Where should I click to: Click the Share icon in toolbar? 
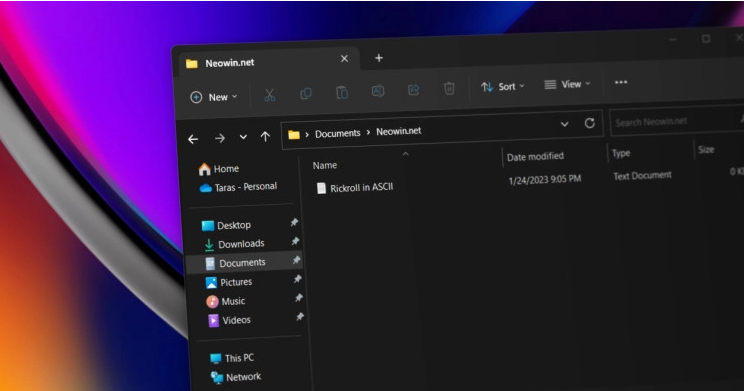(414, 89)
